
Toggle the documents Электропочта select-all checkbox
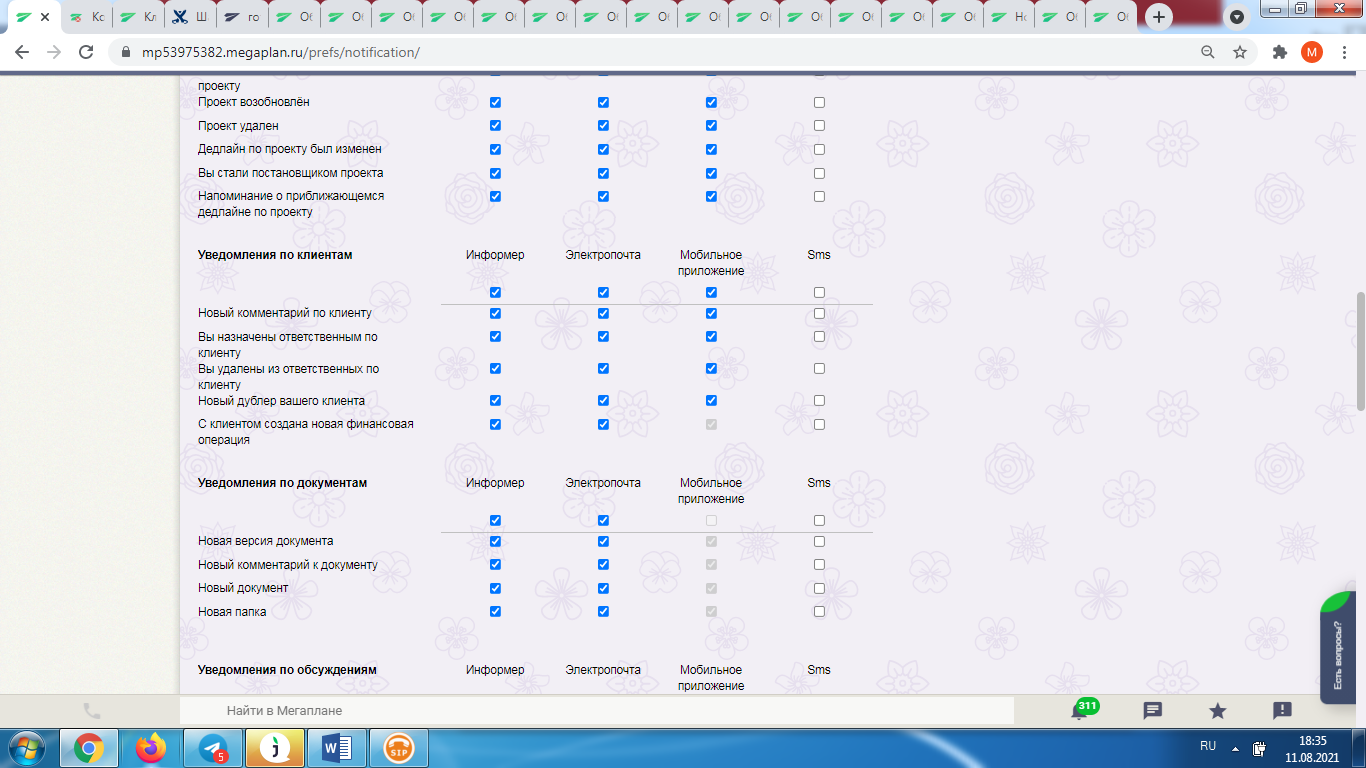(603, 521)
